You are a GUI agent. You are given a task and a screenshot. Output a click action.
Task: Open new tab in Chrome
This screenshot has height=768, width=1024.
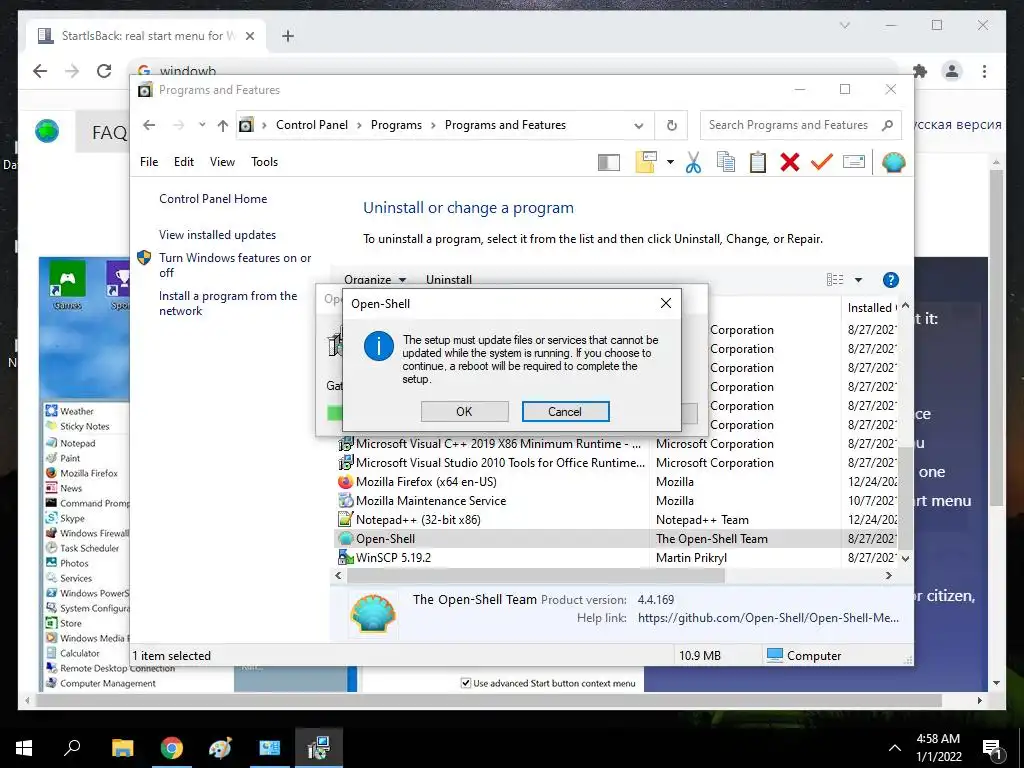click(288, 36)
